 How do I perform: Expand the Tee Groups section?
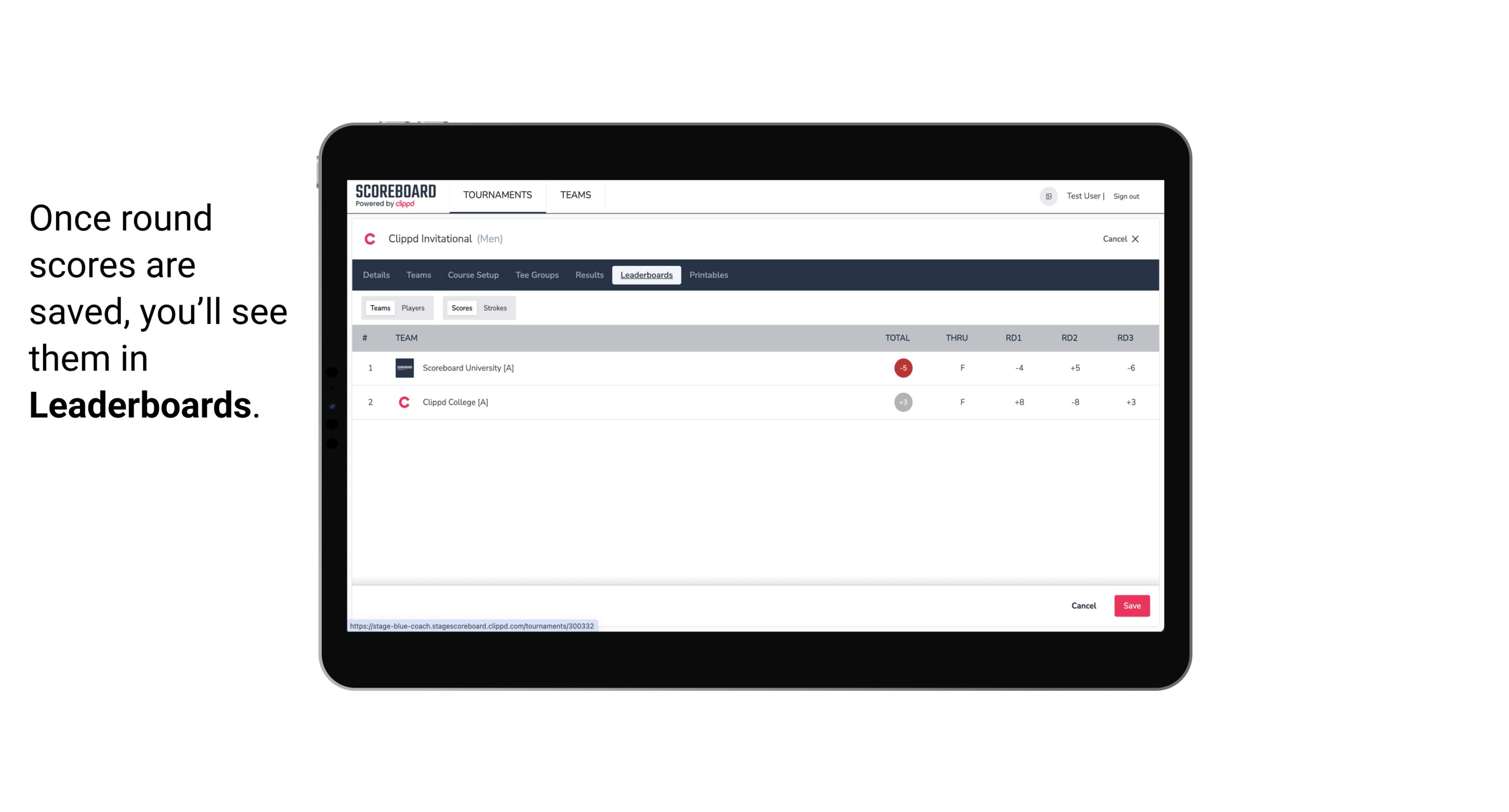click(x=536, y=275)
